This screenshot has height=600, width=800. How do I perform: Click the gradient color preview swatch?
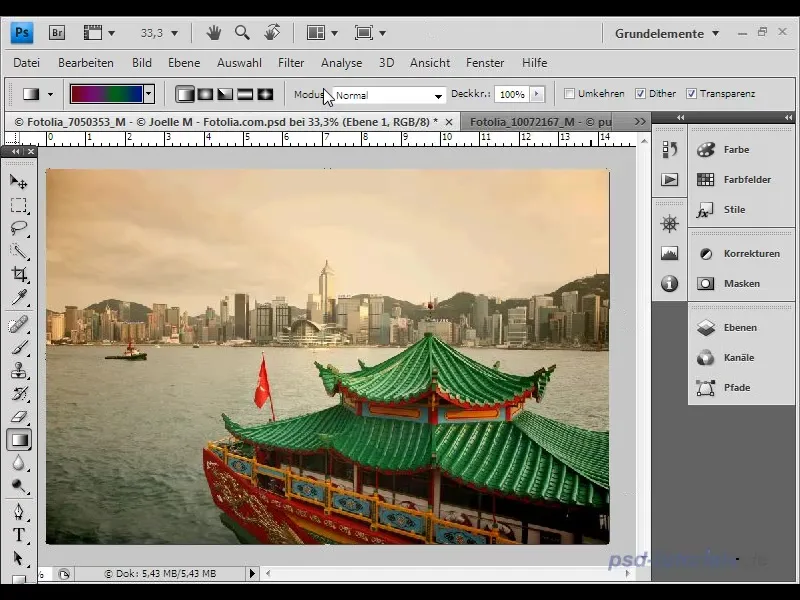coord(107,94)
